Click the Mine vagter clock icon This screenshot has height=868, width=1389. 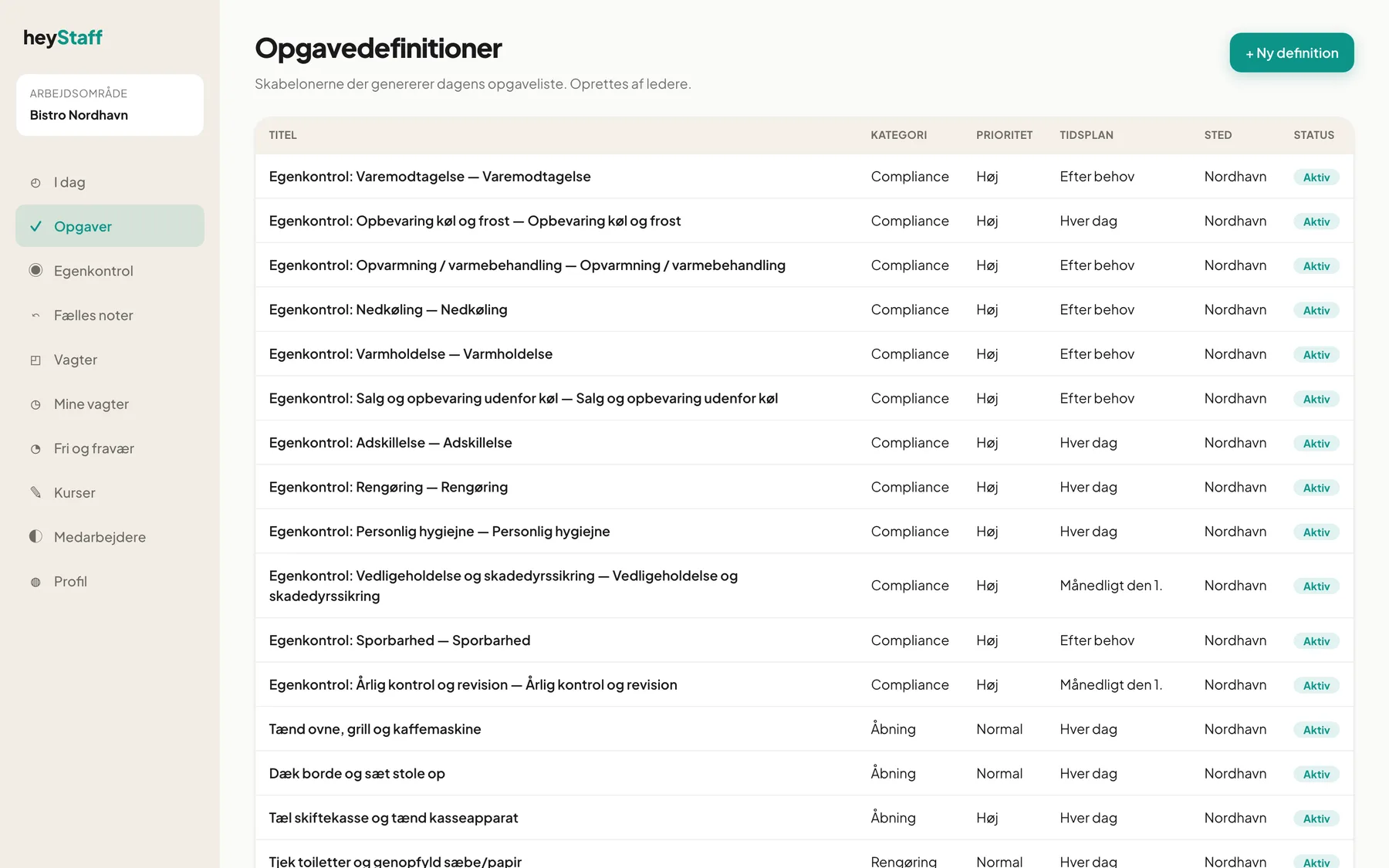[35, 404]
